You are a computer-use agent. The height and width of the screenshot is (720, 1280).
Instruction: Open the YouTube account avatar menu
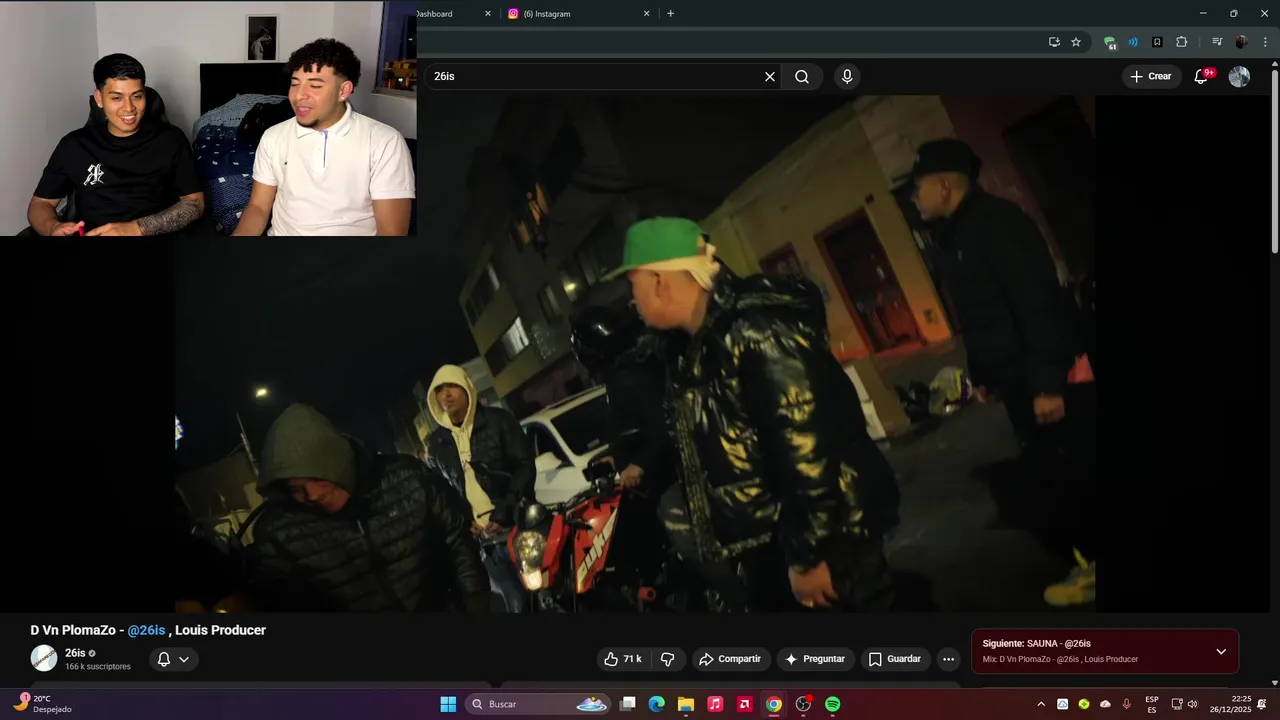click(1239, 77)
